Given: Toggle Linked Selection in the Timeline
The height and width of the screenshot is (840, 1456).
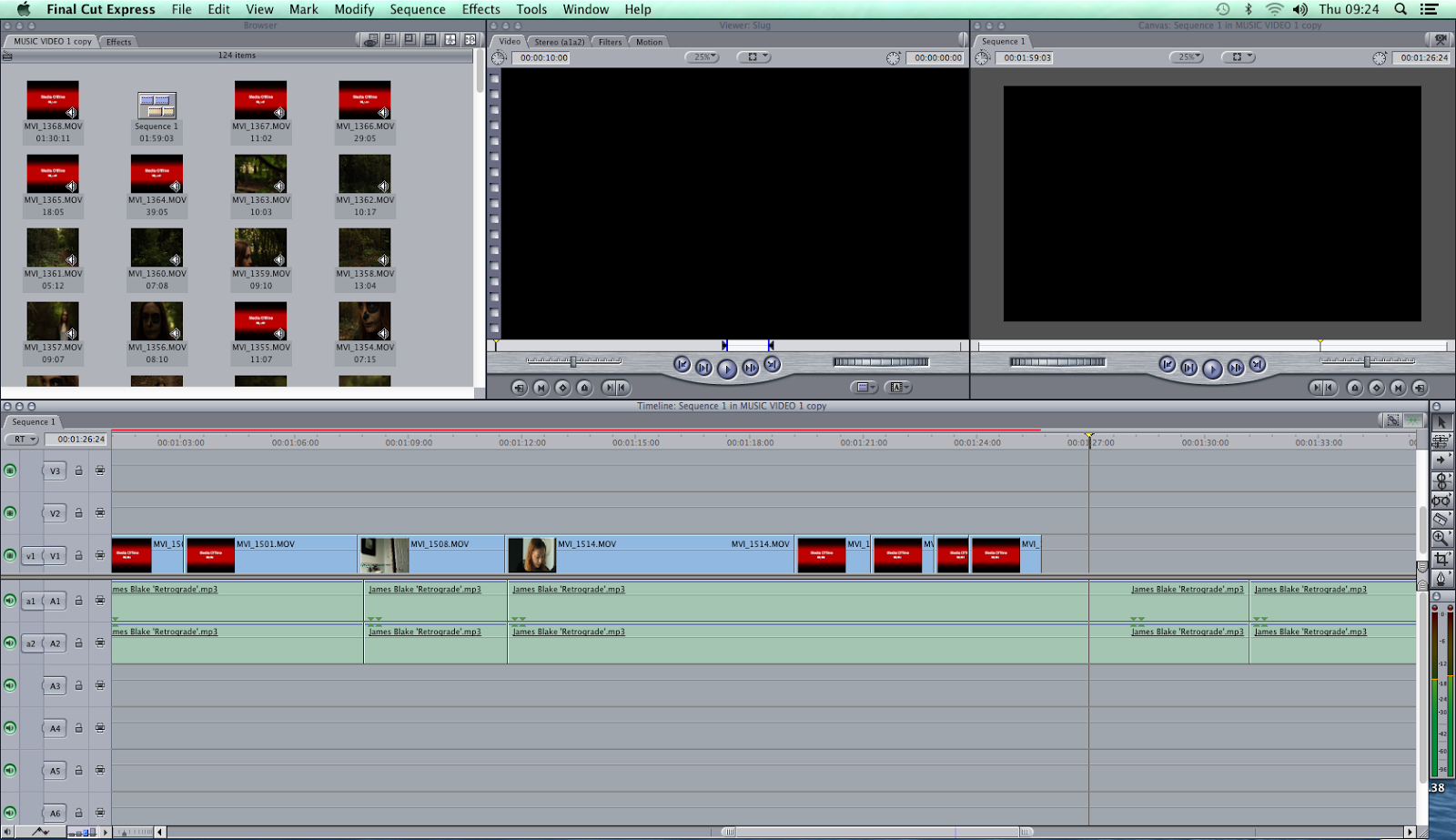Looking at the screenshot, I should tap(1393, 420).
